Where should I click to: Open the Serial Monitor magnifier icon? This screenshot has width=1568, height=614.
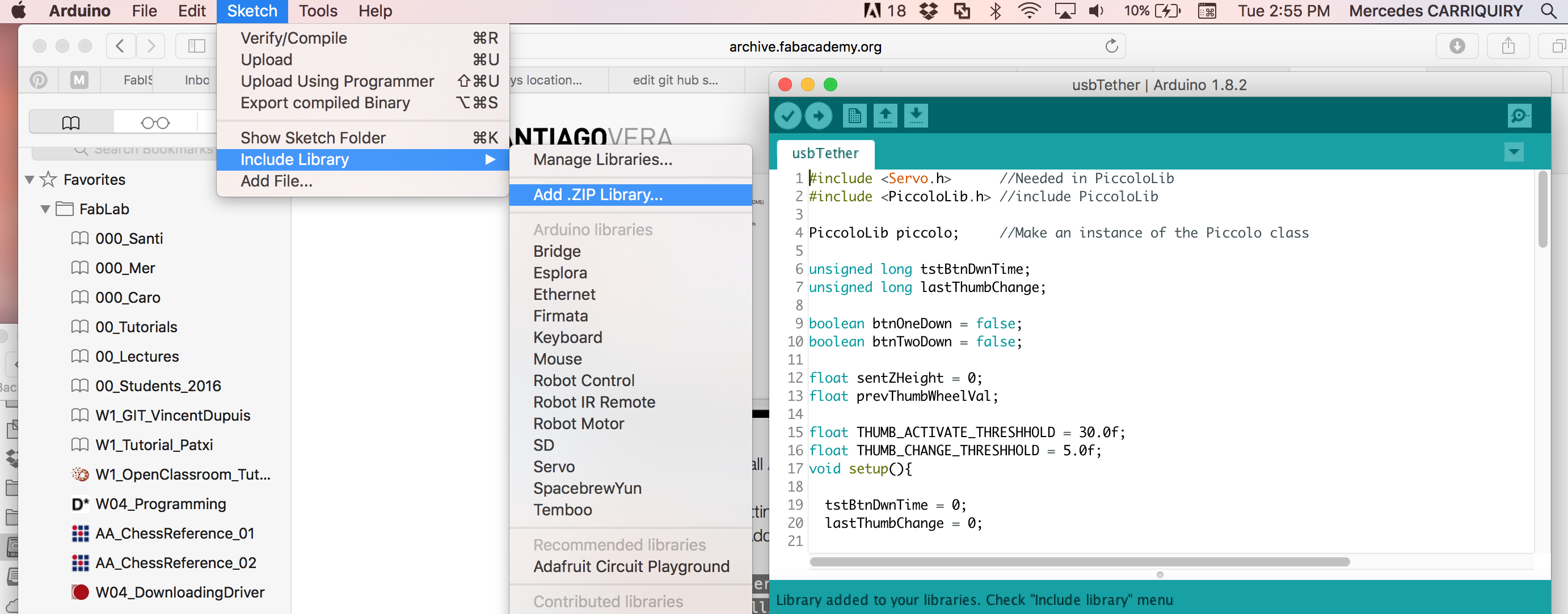pos(1519,115)
